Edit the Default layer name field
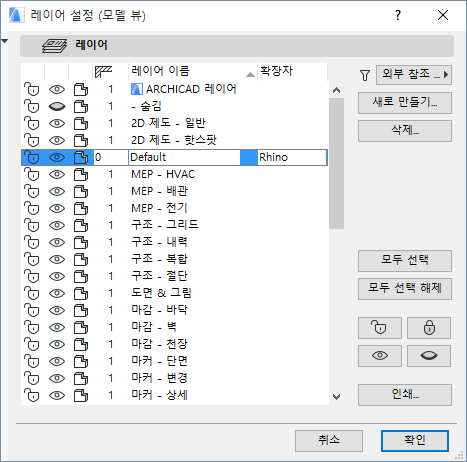The image size is (467, 462). pyautogui.click(x=184, y=157)
